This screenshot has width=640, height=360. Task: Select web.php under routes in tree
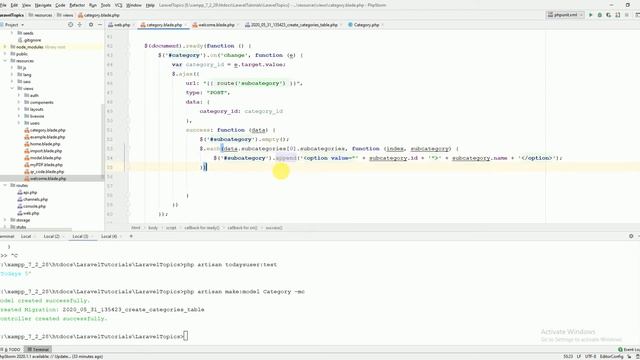(28, 213)
